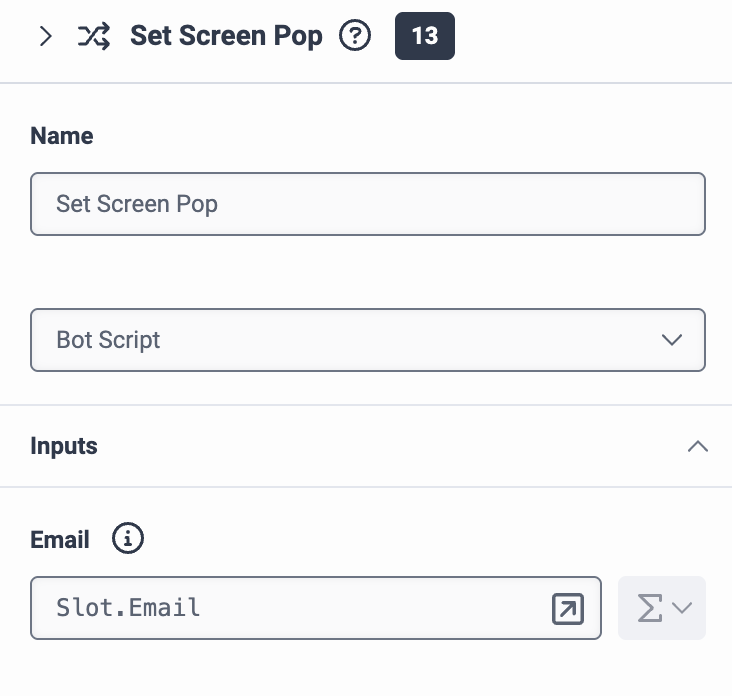Click the 'Set Screen Pop' text in Name box
Viewport: 732px width, 696px height.
tap(137, 204)
